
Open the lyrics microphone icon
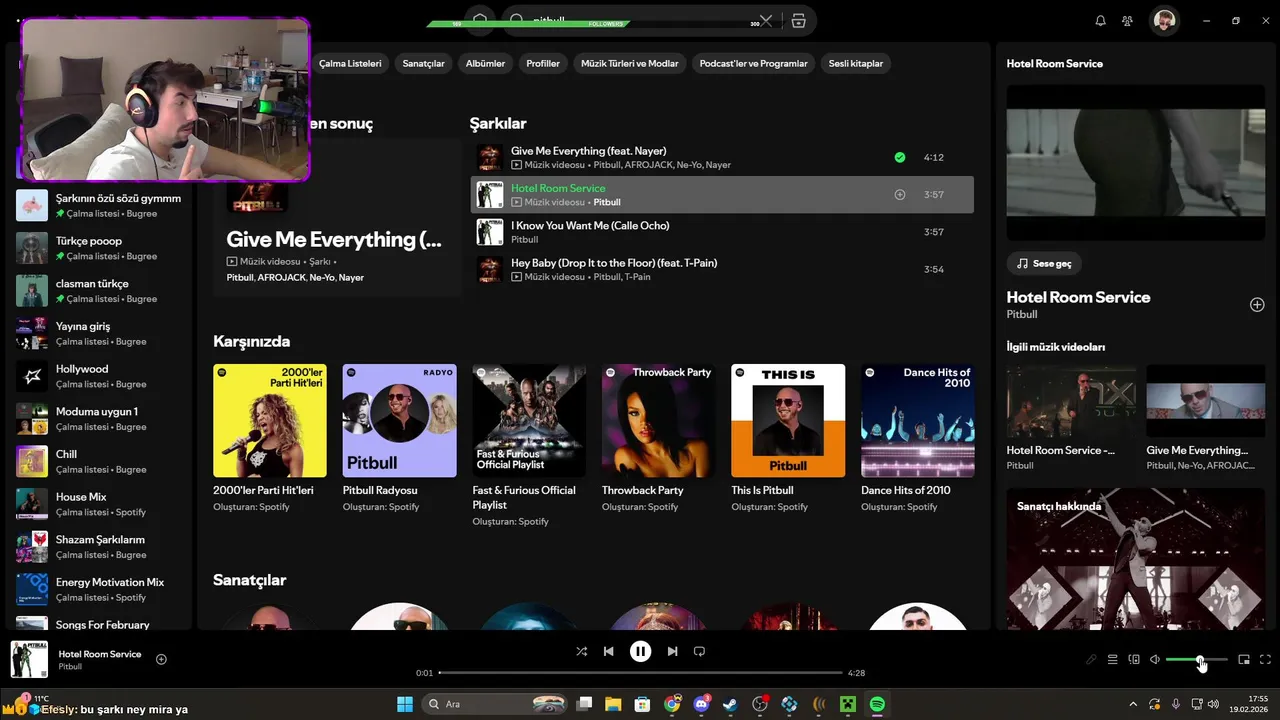pos(1091,660)
